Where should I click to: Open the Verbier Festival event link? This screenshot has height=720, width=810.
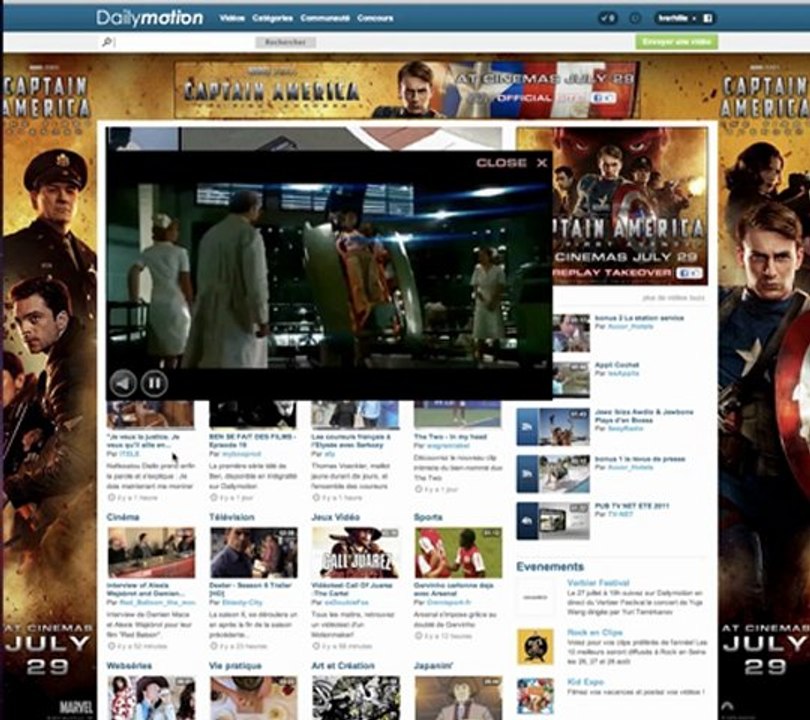point(598,583)
